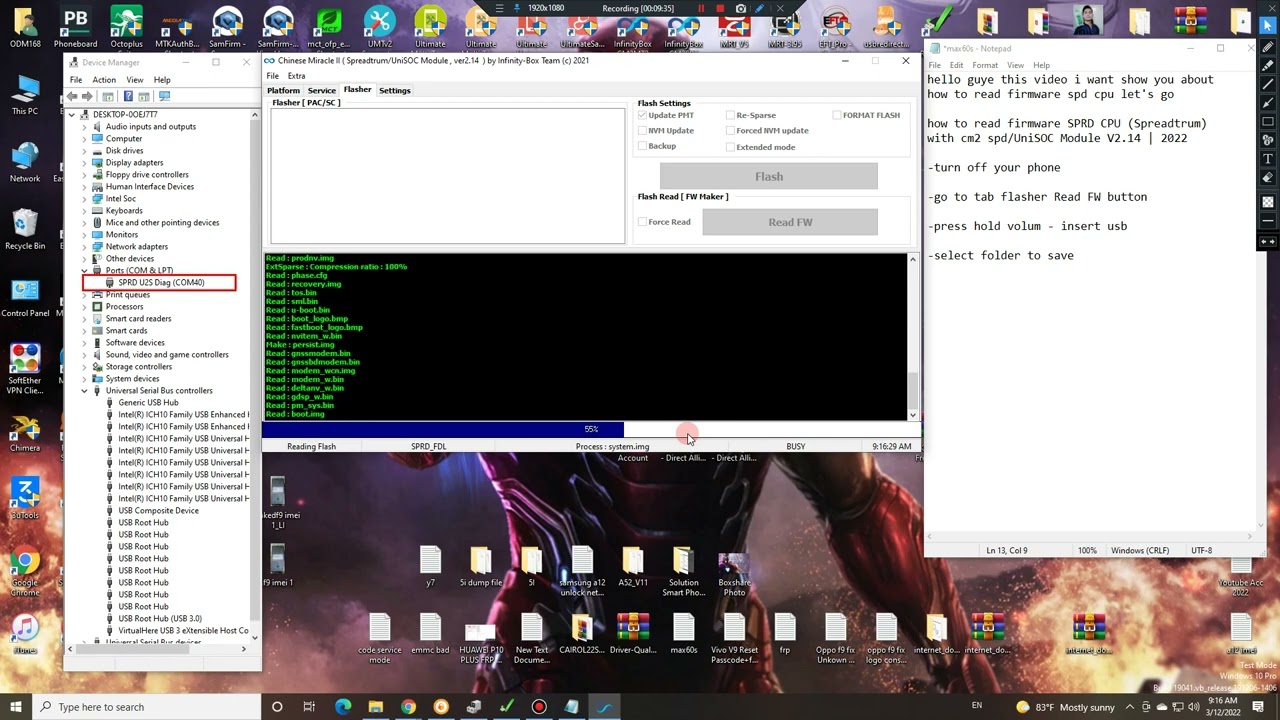This screenshot has width=1280, height=720.
Task: Open the Phoneboard desktop shortcut
Action: [x=75, y=27]
